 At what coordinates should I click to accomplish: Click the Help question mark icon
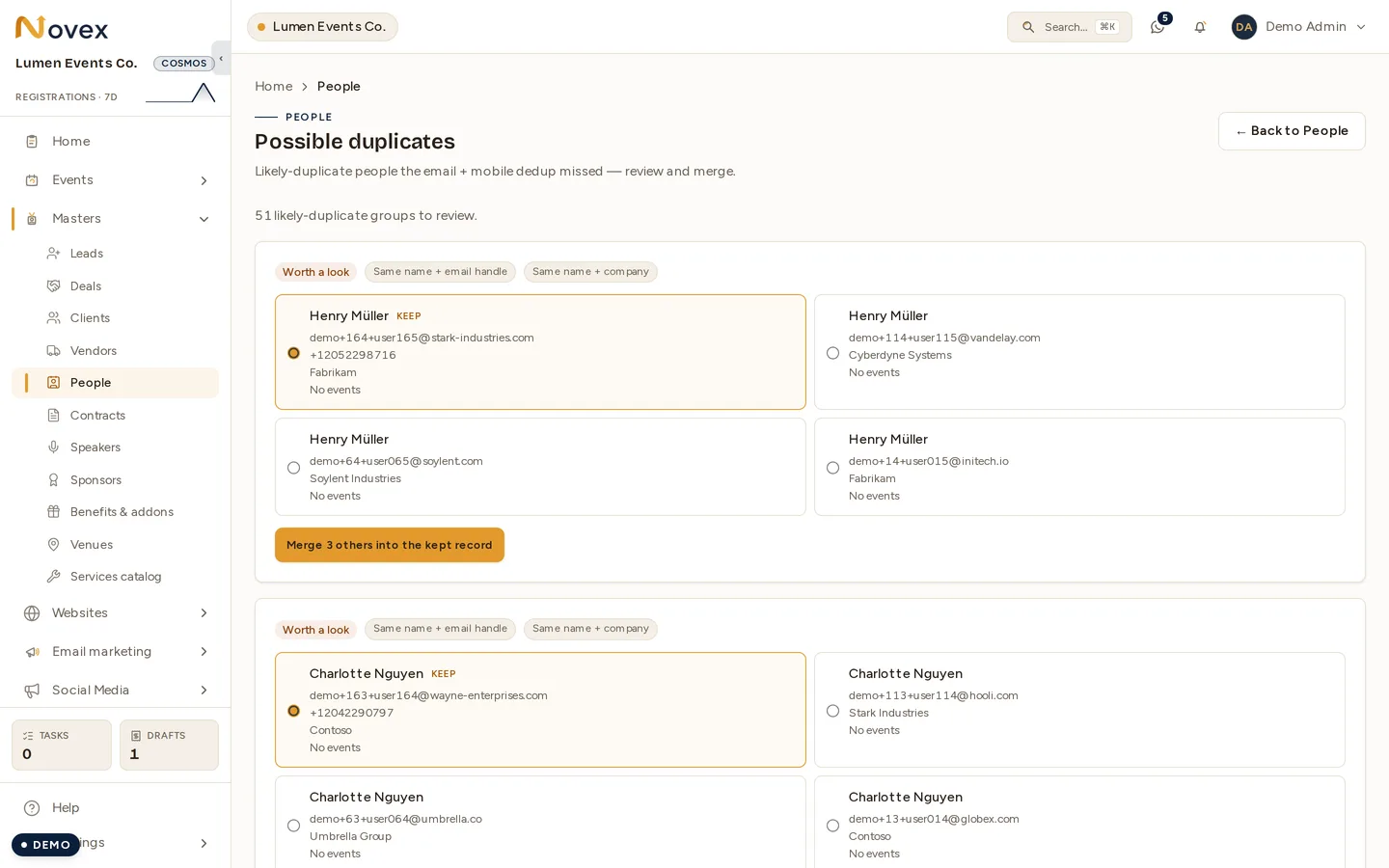click(32, 808)
